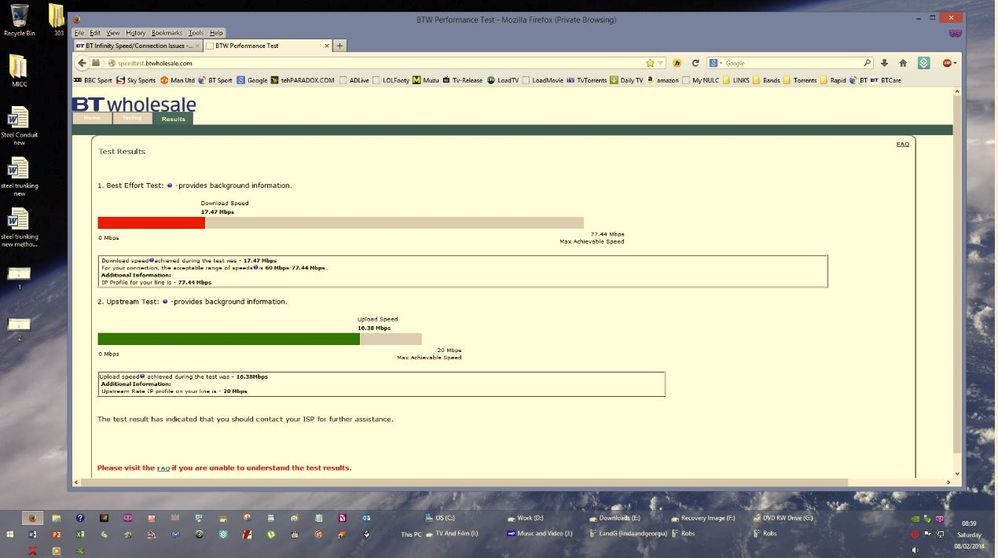Open the Excel icon in the taskbar
The image size is (998, 558).
tap(80, 534)
